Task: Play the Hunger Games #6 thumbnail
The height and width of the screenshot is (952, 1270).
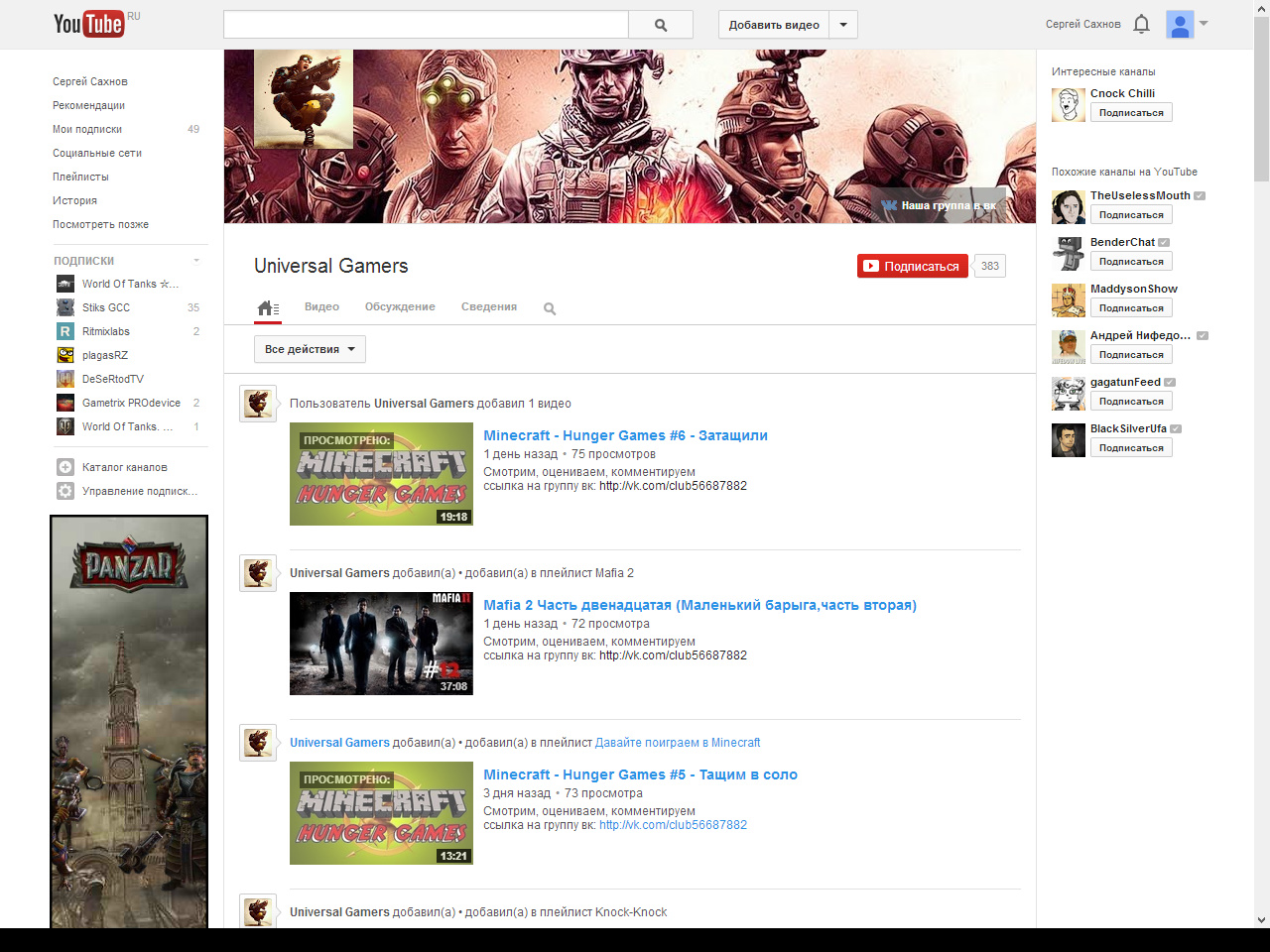Action: pos(381,474)
